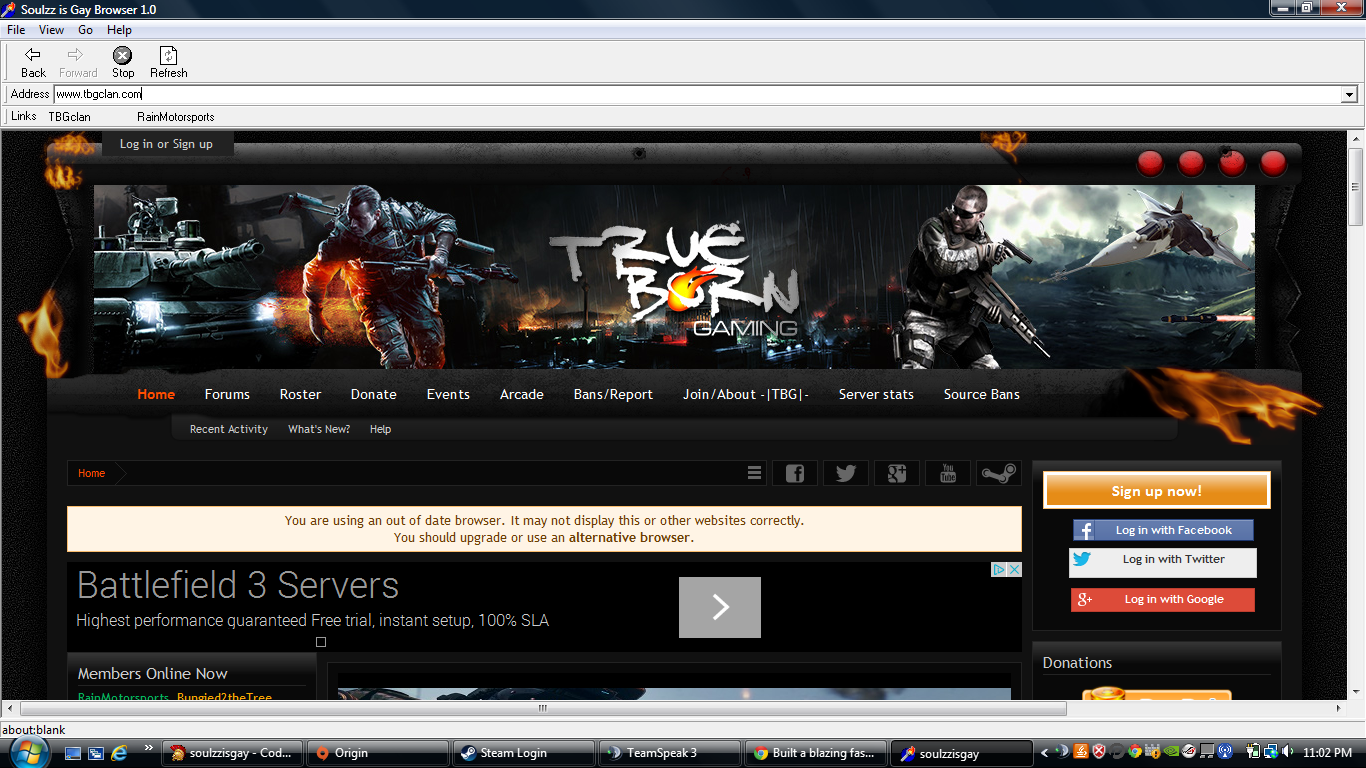The height and width of the screenshot is (768, 1366).
Task: Open the volume speaker tray icon
Action: (1288, 752)
